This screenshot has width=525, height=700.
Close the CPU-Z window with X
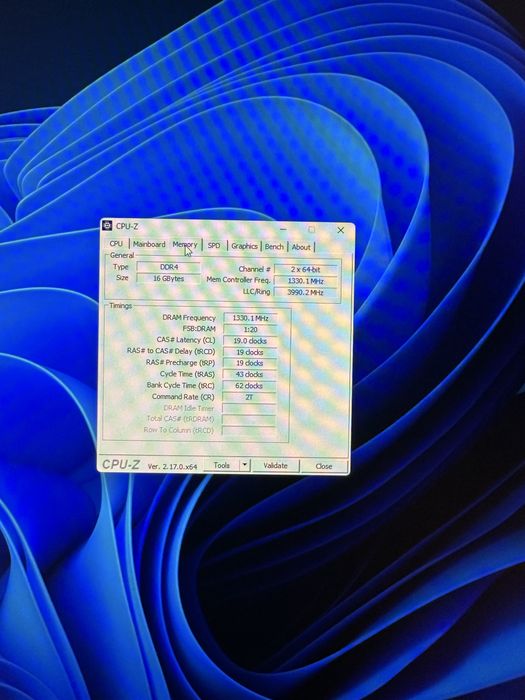341,230
